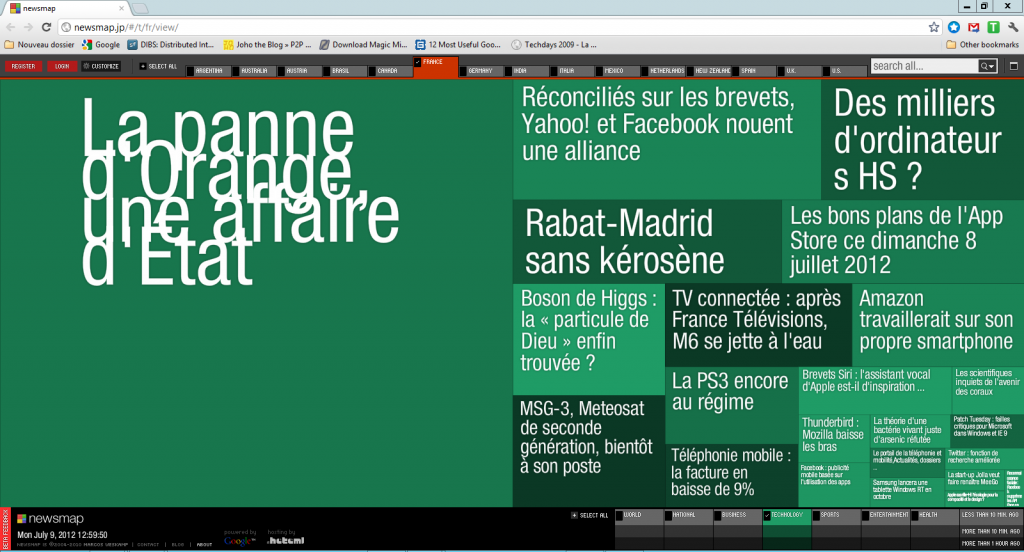The image size is (1024, 552).
Task: Enable the Netherlands country checkbox
Action: point(645,71)
